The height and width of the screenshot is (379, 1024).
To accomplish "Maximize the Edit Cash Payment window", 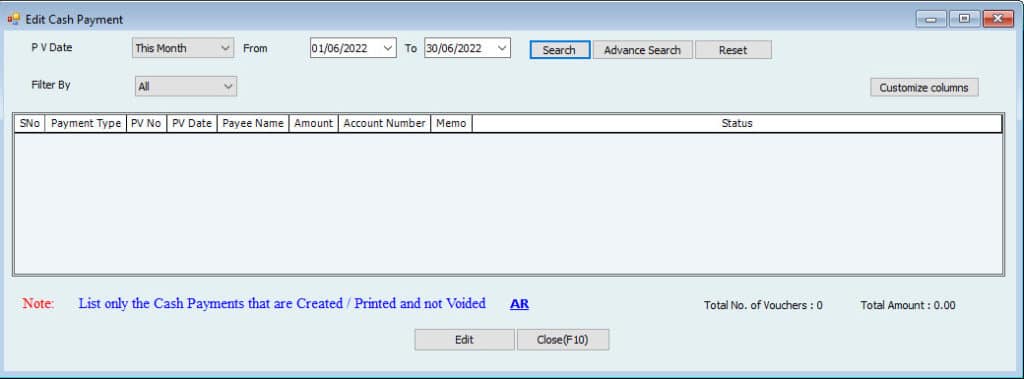I will [x=964, y=20].
